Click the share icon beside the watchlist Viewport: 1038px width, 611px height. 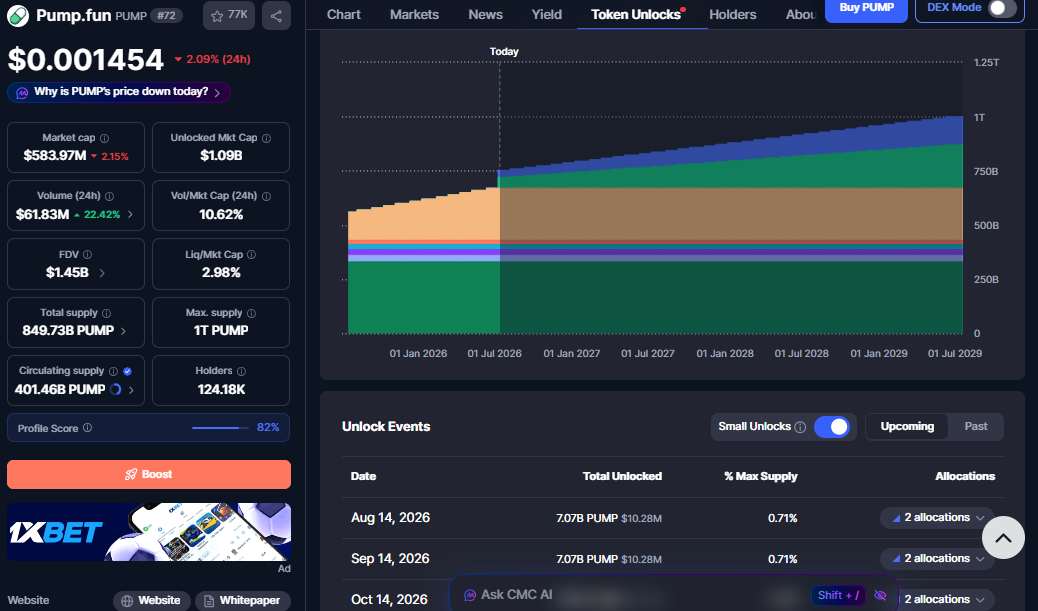[276, 15]
